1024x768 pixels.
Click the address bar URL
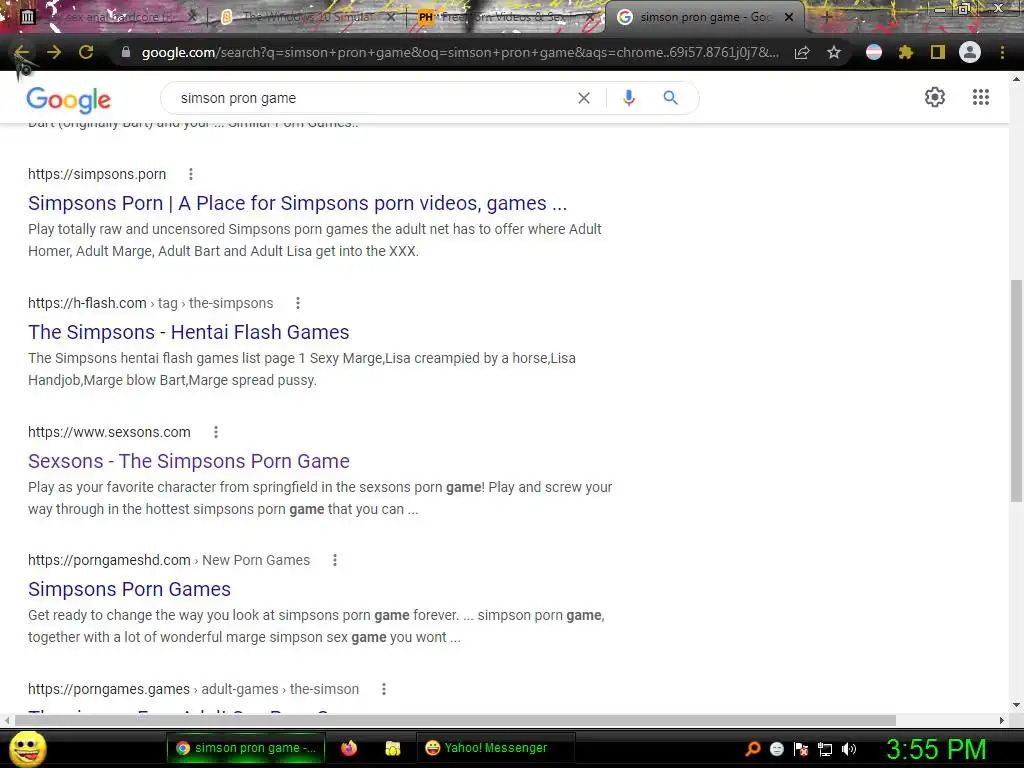tap(460, 52)
